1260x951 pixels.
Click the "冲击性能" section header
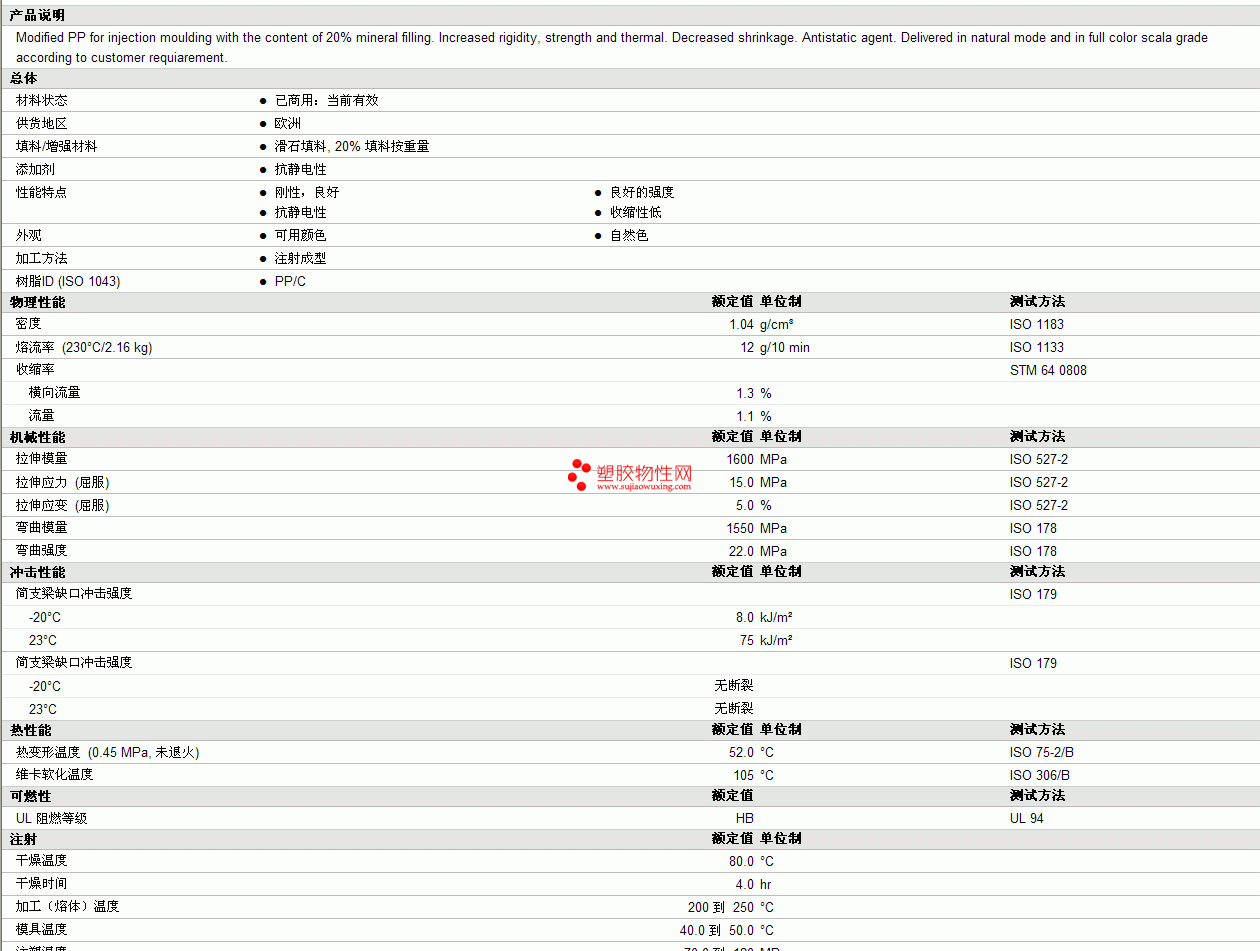(x=38, y=571)
